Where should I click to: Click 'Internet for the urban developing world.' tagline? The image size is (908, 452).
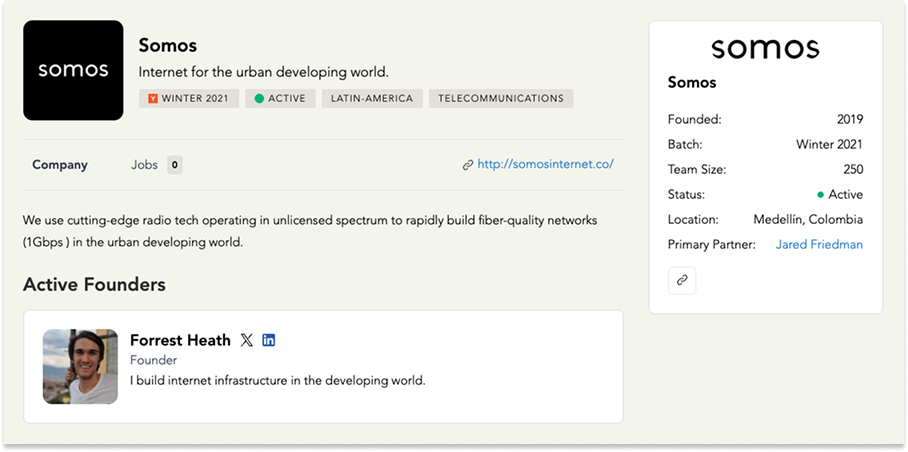pyautogui.click(x=263, y=72)
